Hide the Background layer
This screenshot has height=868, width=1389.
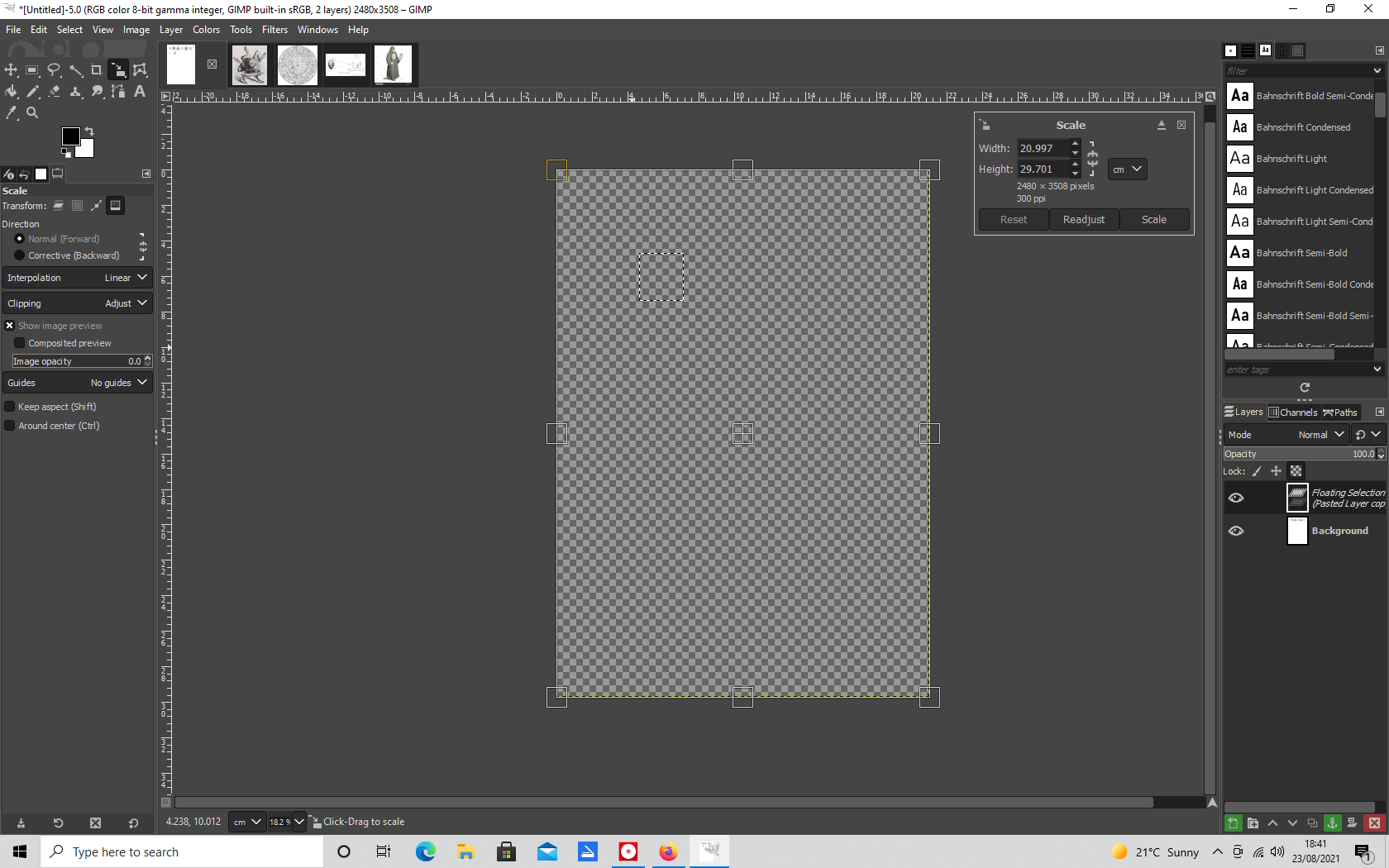(x=1236, y=531)
